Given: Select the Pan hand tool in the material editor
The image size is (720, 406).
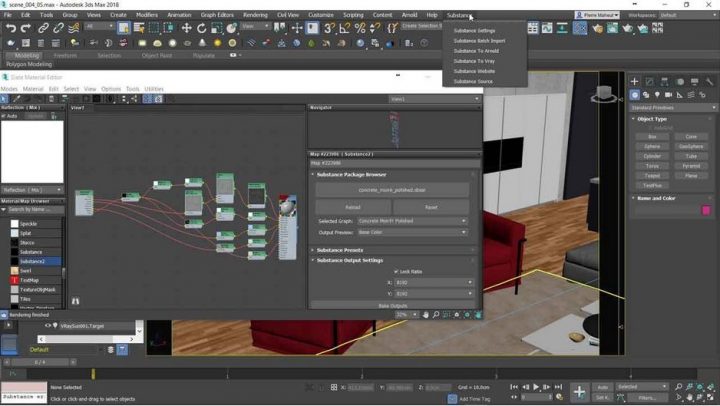Looking at the screenshot, I should click(x=425, y=314).
